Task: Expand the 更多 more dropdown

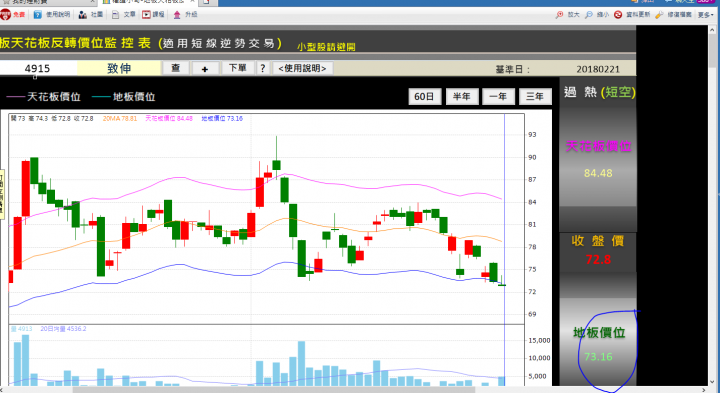Action: [706, 15]
